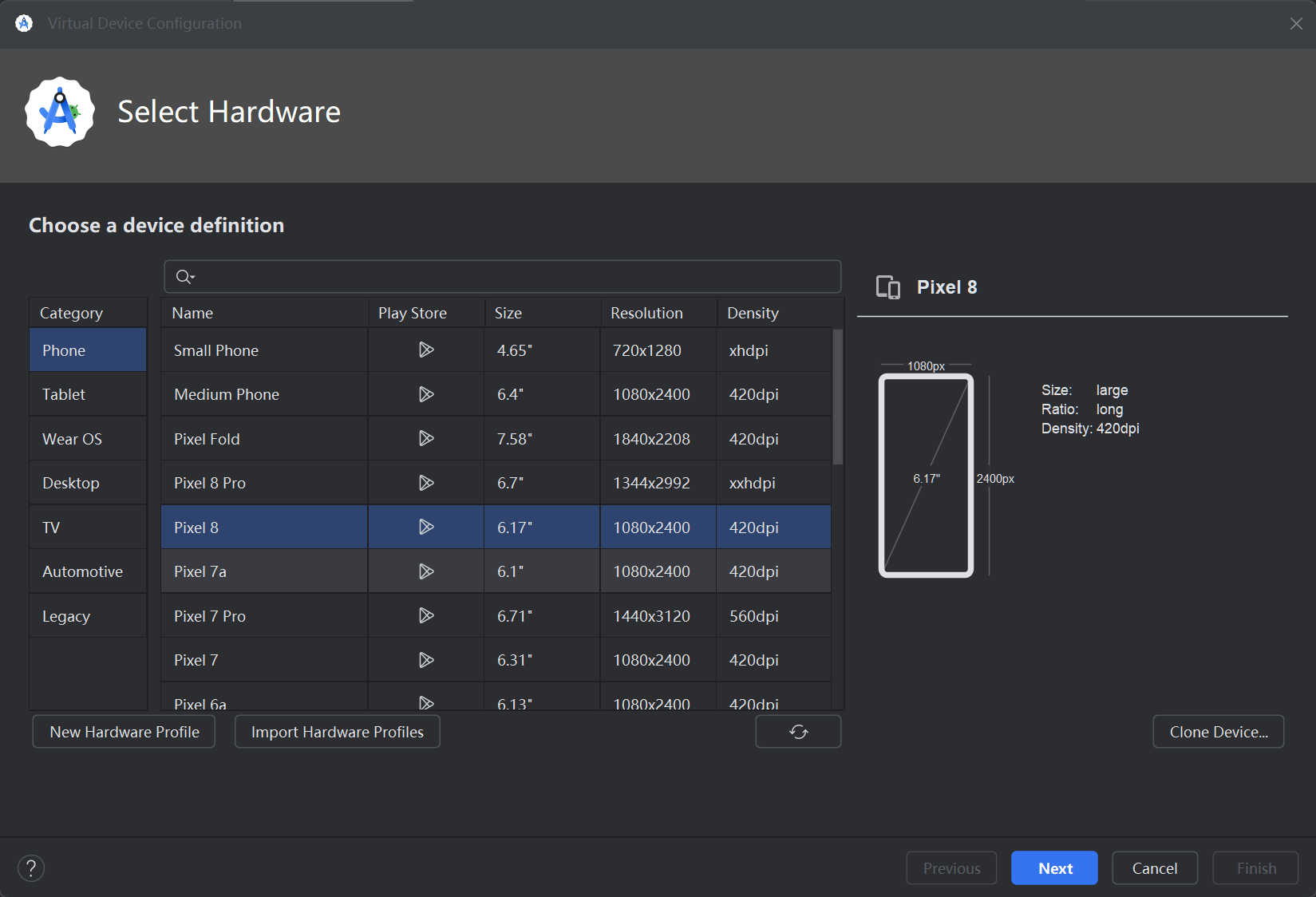
Task: Select the Pixel 7 Pro device name
Action: (x=210, y=616)
